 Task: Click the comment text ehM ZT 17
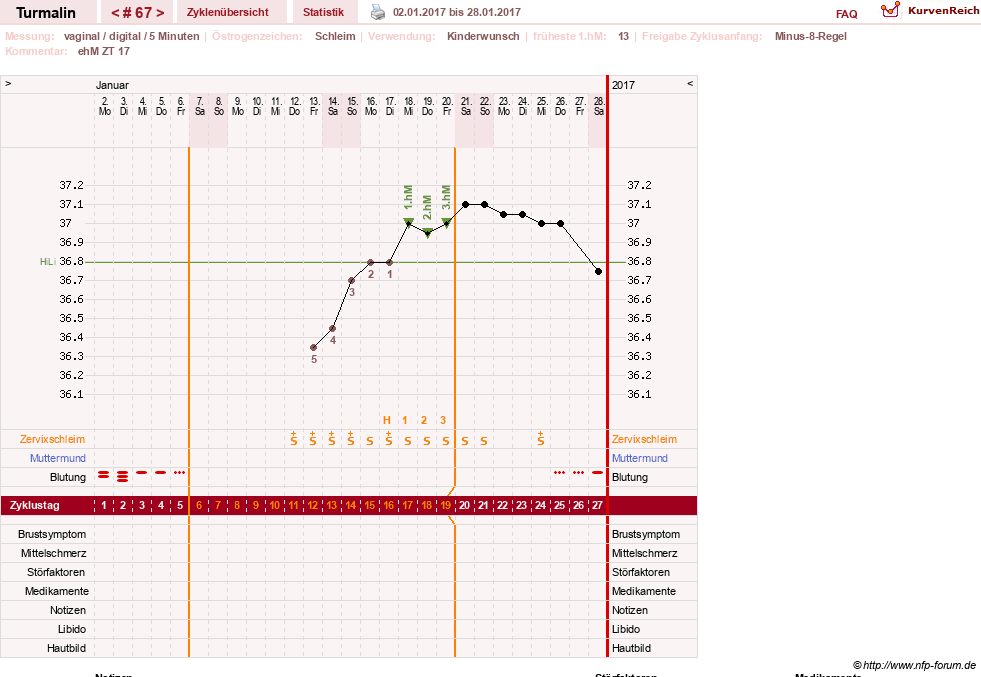tap(104, 51)
